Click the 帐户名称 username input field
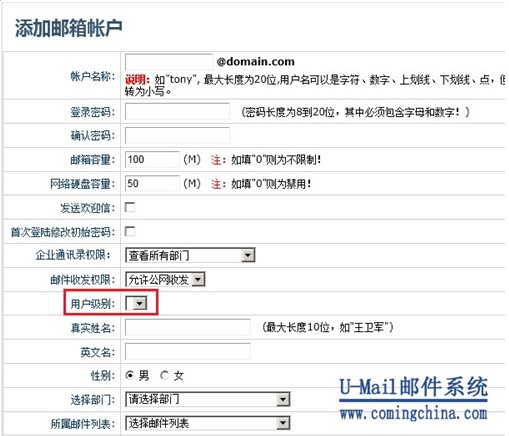This screenshot has height=436, width=509. (169, 62)
